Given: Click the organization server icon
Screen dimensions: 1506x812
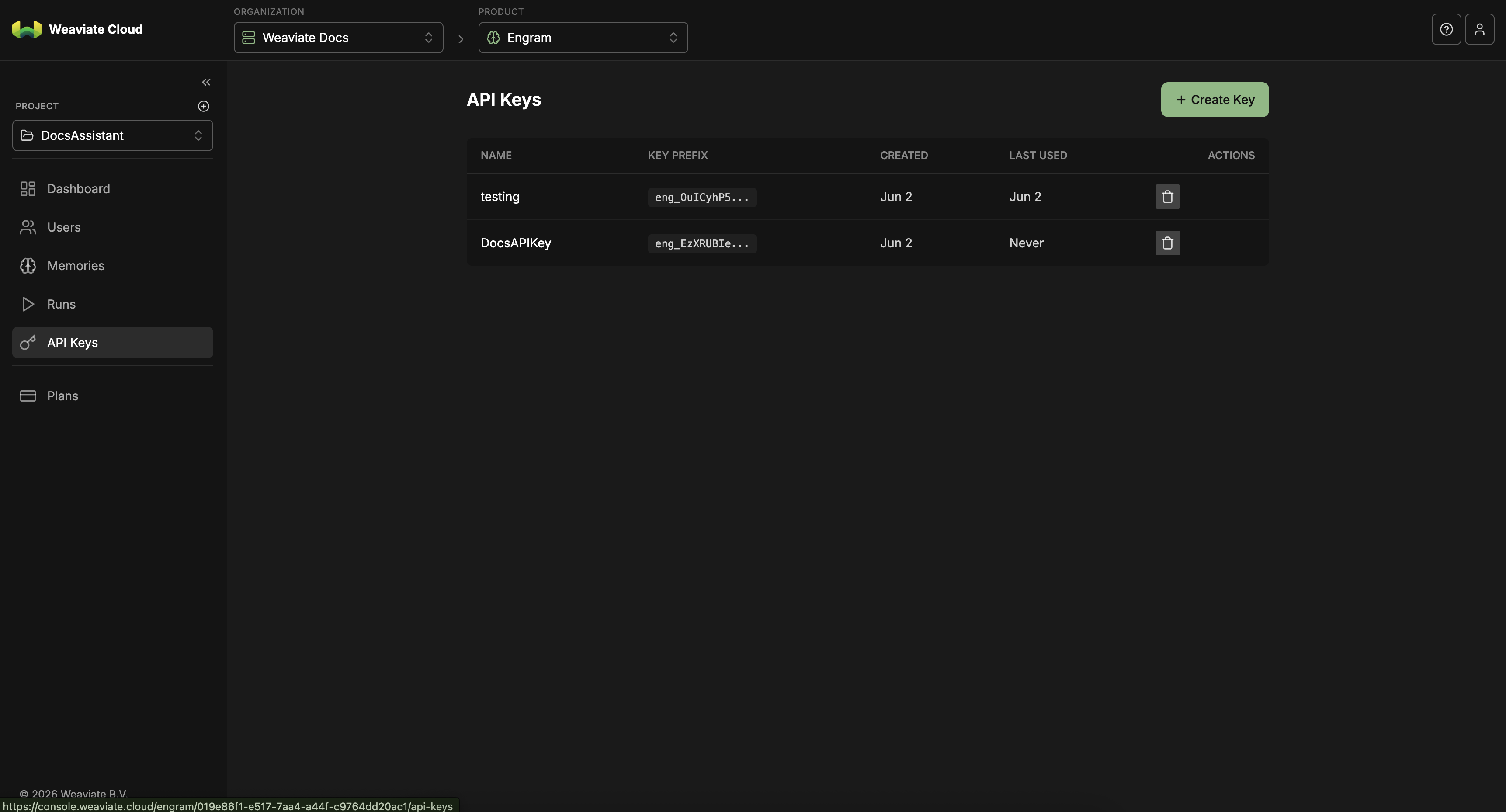Looking at the screenshot, I should [x=249, y=38].
